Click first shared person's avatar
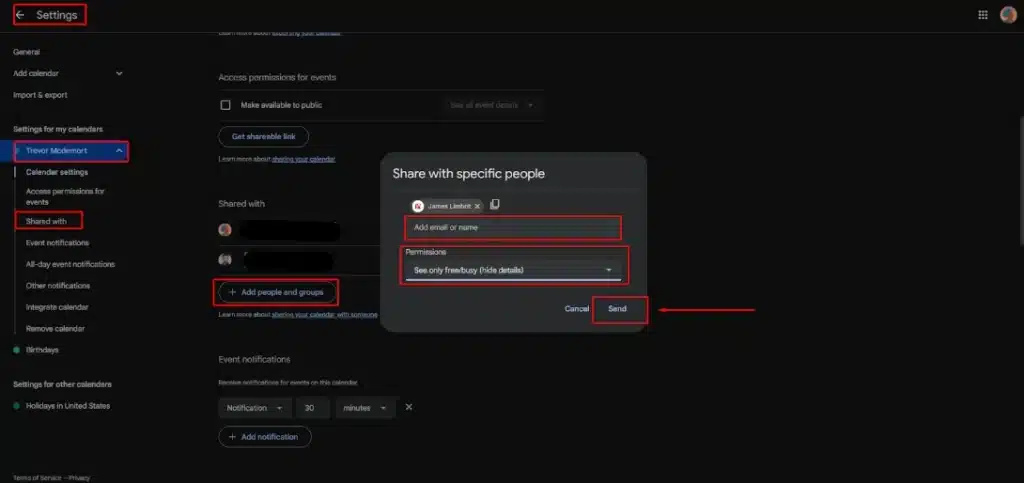Screen dimensions: 1024x483 [x=225, y=230]
